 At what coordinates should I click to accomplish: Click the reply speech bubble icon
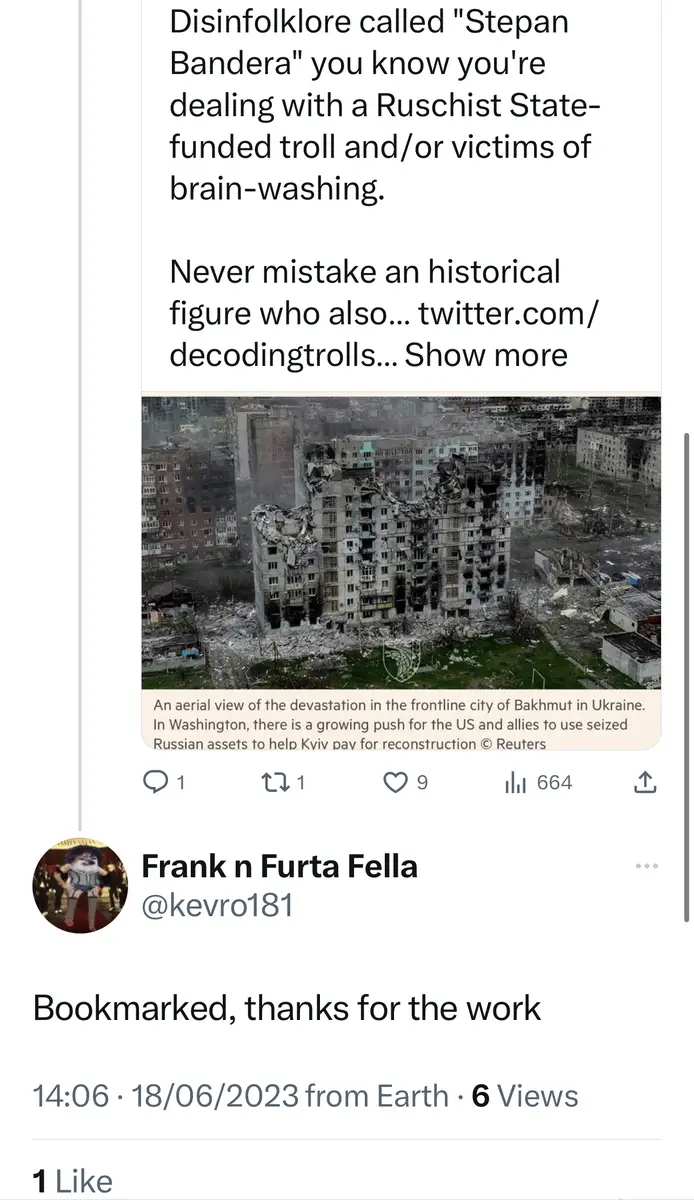click(156, 783)
